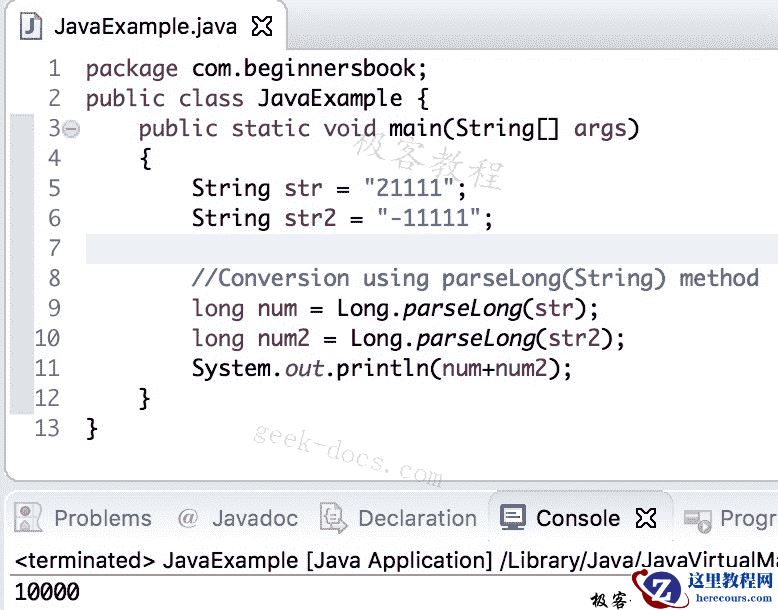Click the opening brace on line 4
This screenshot has width=778, height=610.
click(145, 159)
